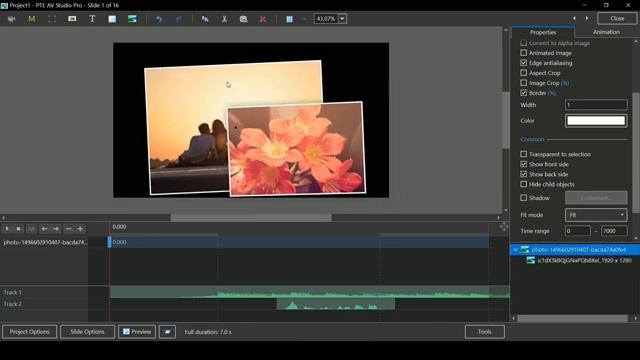The width and height of the screenshot is (640, 360).
Task: Open the Fit mode dropdown
Action: [x=596, y=215]
